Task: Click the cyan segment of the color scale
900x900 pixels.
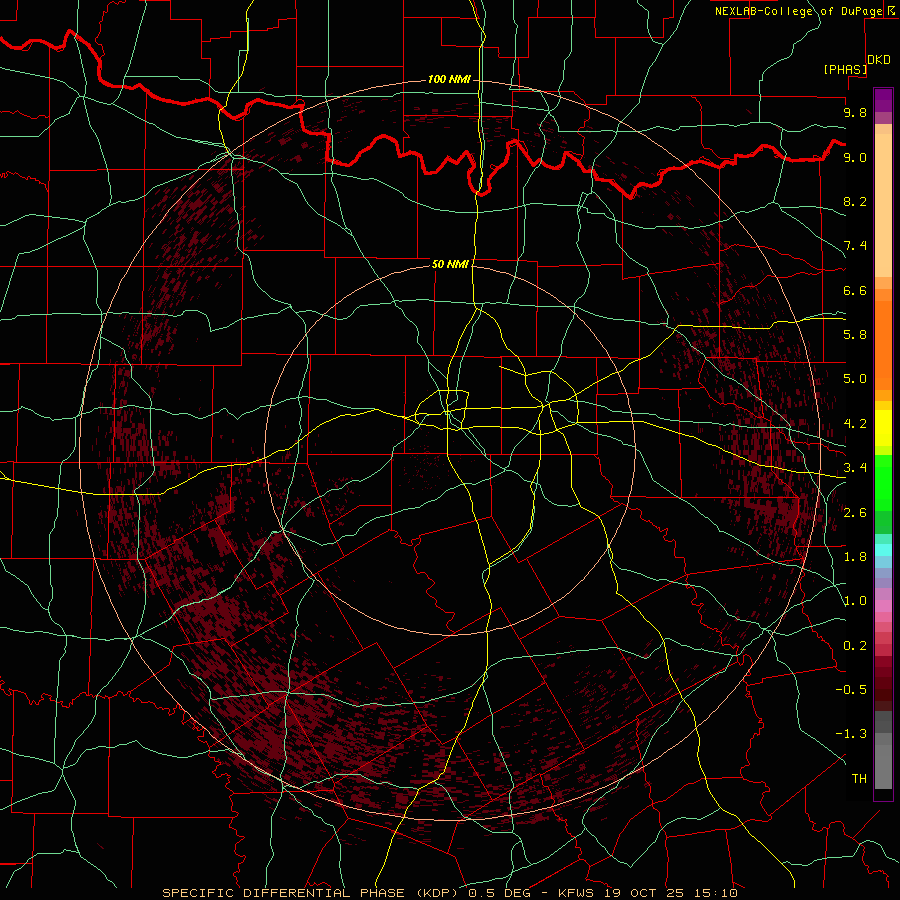Action: pyautogui.click(x=883, y=550)
